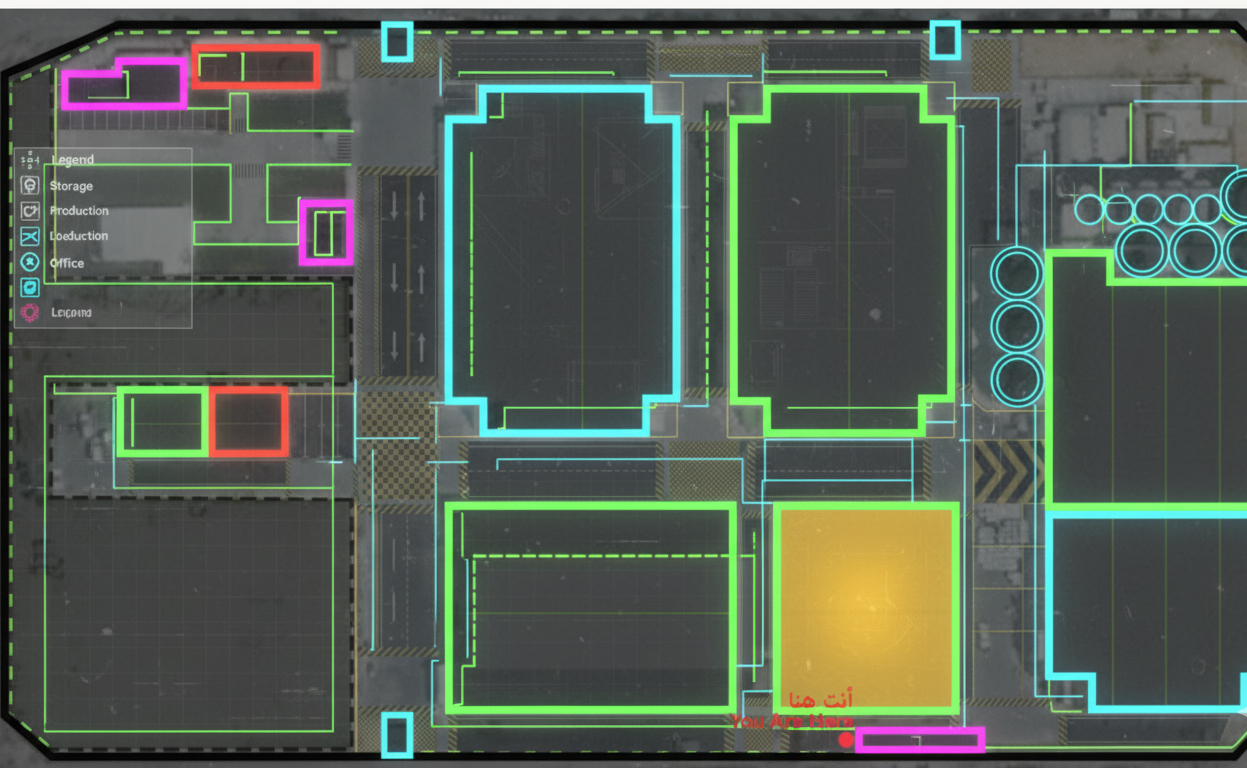This screenshot has height=768, width=1247.
Task: Select the cyan crossed-square legend icon
Action: tap(30, 237)
